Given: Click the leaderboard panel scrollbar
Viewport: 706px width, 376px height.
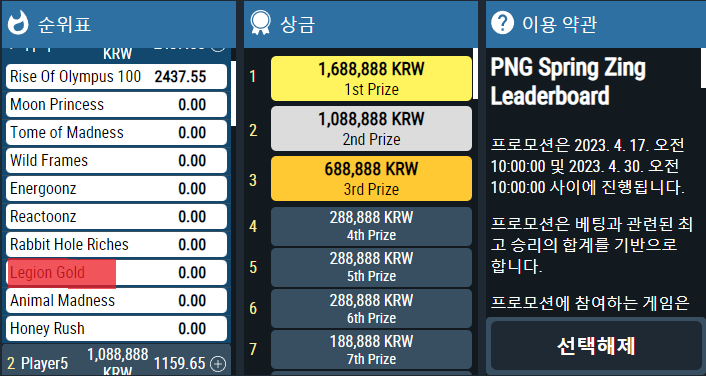Looking at the screenshot, I should tap(233, 94).
